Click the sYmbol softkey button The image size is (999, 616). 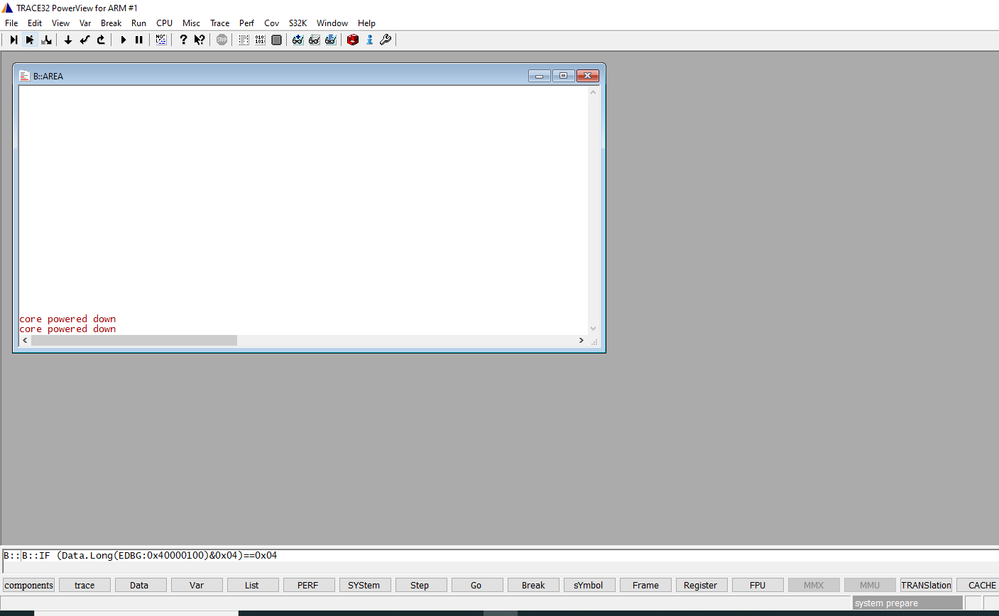pyautogui.click(x=589, y=585)
